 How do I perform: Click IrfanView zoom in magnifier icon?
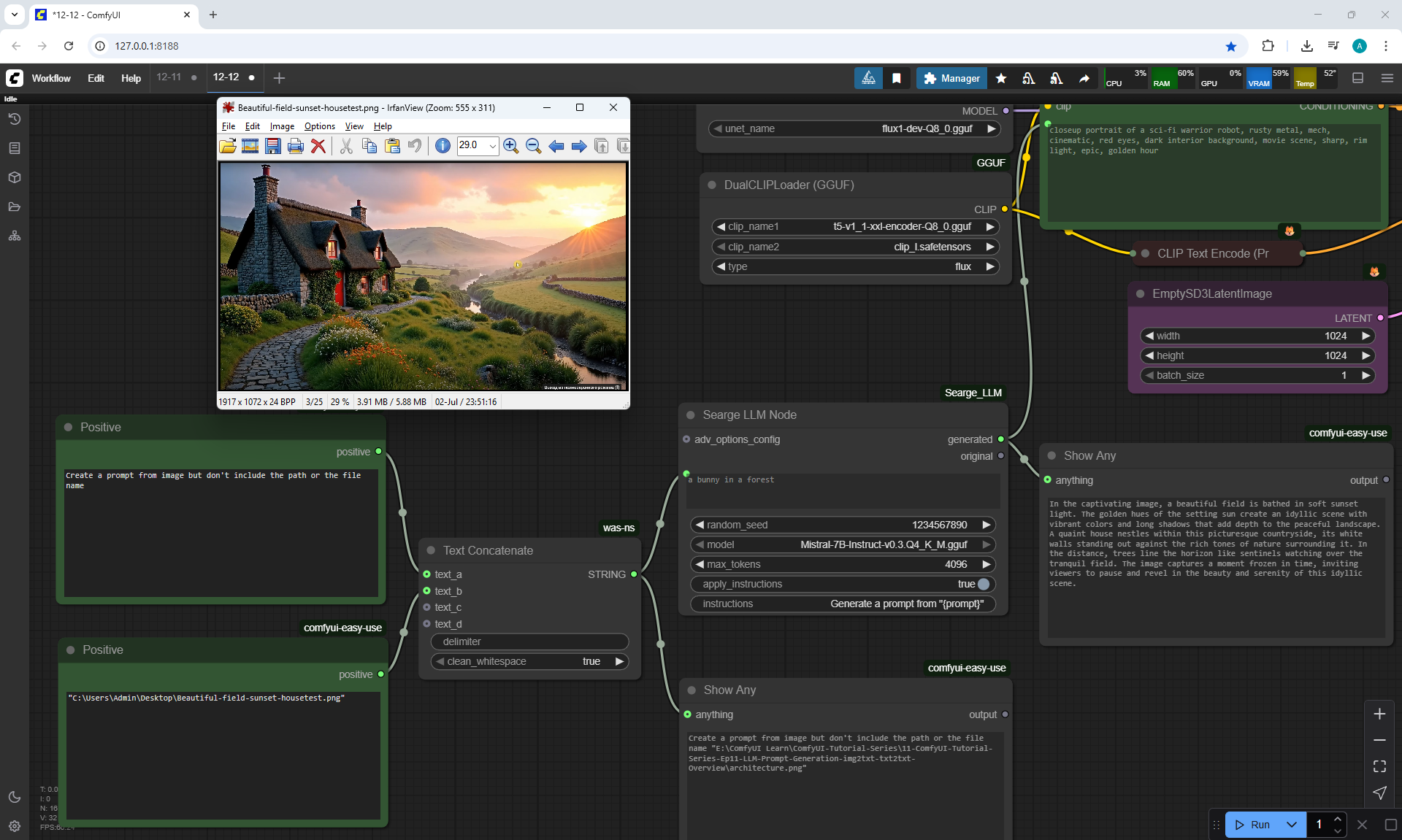510,146
